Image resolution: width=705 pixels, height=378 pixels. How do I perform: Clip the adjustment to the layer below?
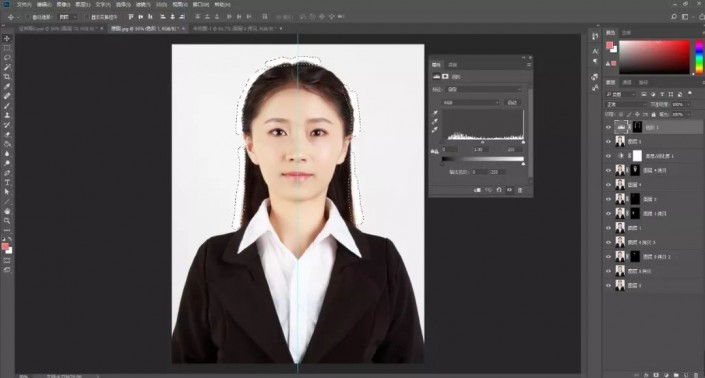click(x=477, y=190)
